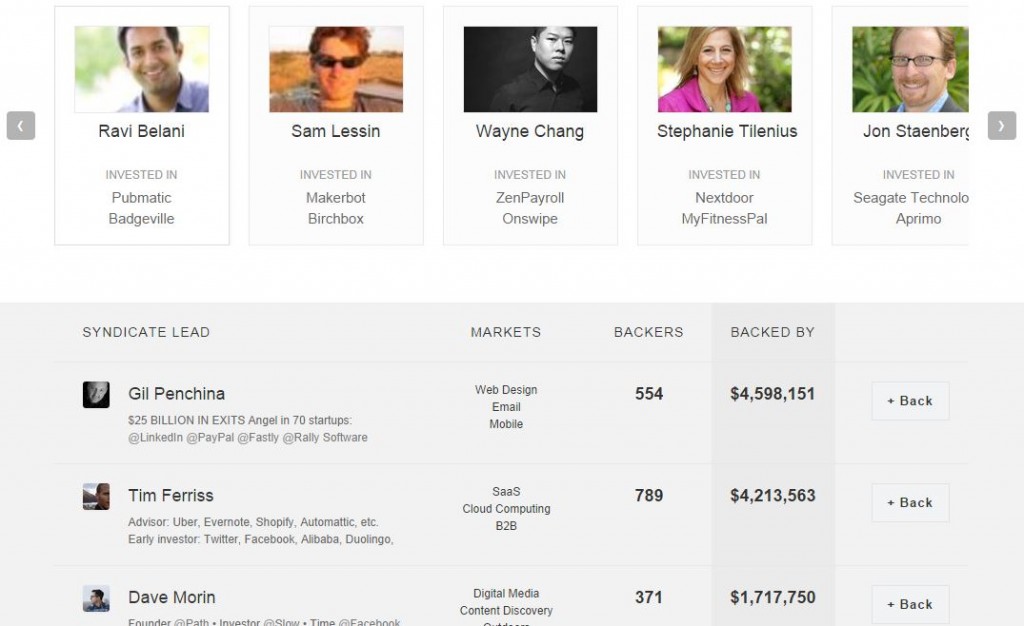
Task: Back Tim Ferriss's syndicate
Action: click(x=910, y=503)
